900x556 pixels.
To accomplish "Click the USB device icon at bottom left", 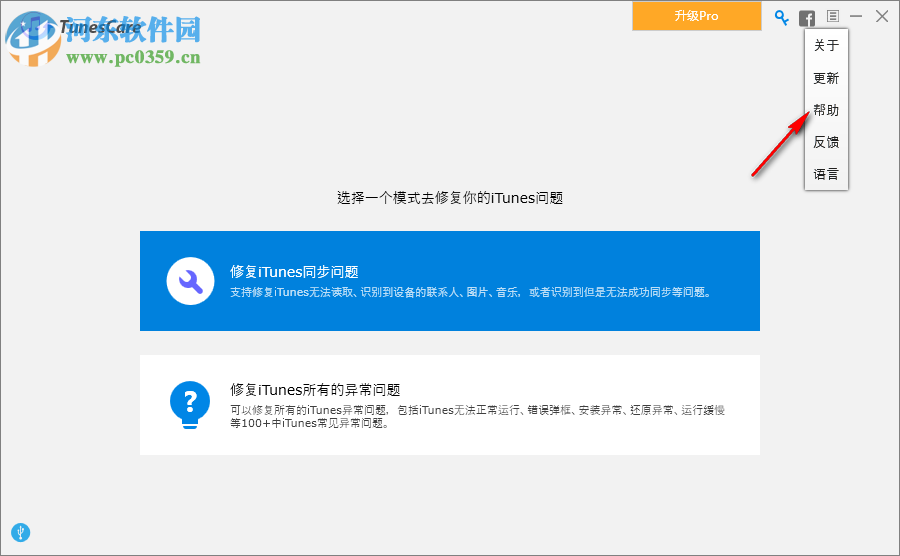I will (21, 532).
